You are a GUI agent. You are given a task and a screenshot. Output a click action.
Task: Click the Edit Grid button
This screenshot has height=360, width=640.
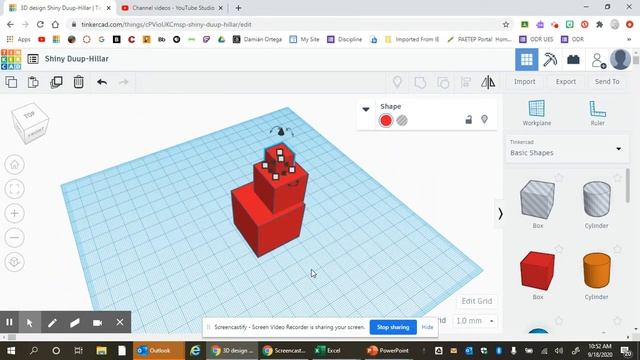[477, 301]
